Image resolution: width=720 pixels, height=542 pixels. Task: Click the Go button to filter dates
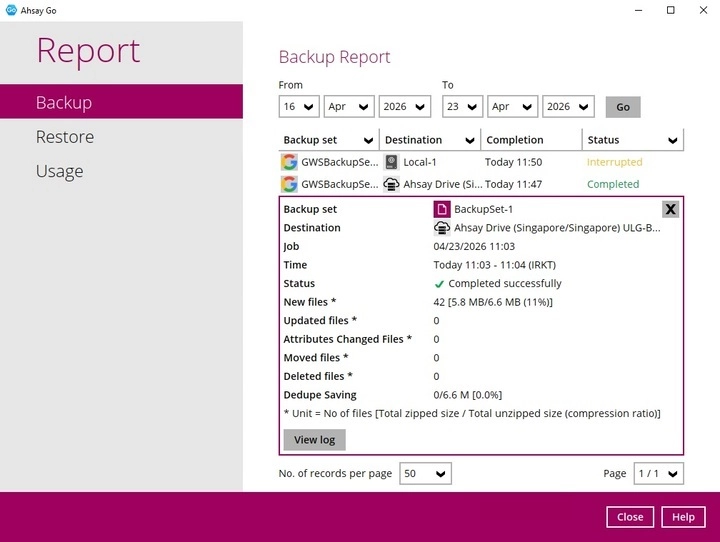(x=623, y=107)
